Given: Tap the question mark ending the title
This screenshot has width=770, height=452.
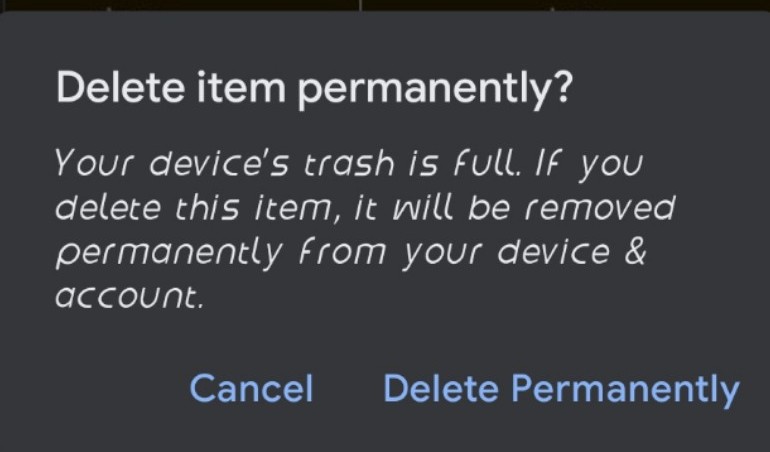Looking at the screenshot, I should (x=563, y=89).
